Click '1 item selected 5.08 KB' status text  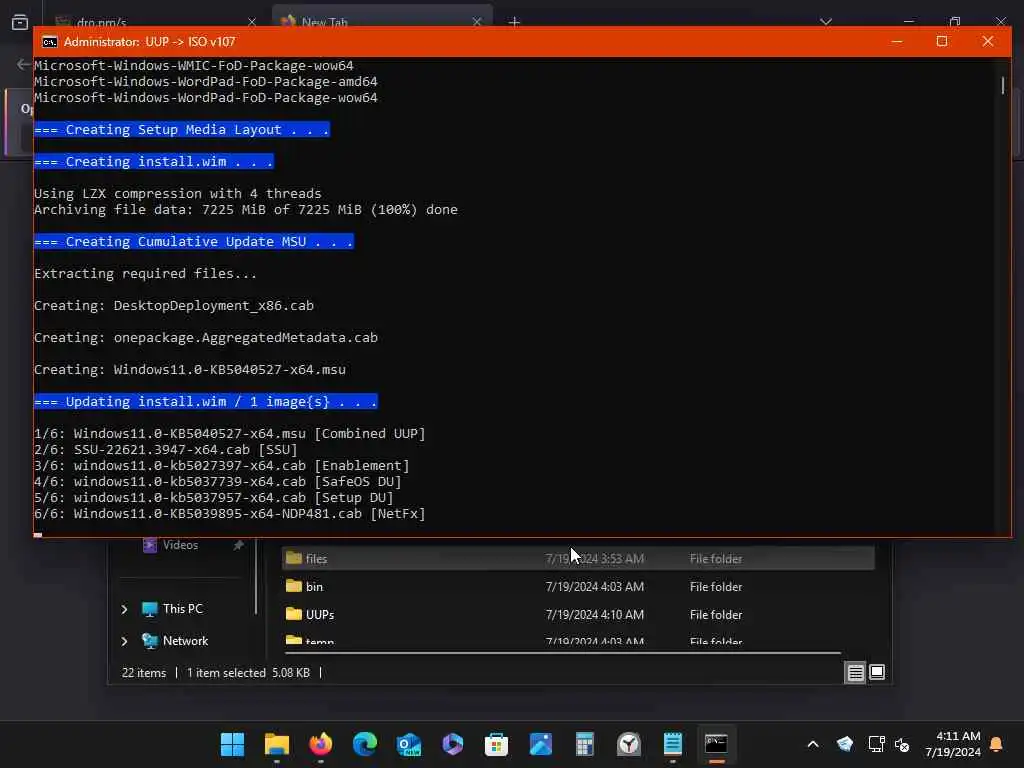click(248, 673)
